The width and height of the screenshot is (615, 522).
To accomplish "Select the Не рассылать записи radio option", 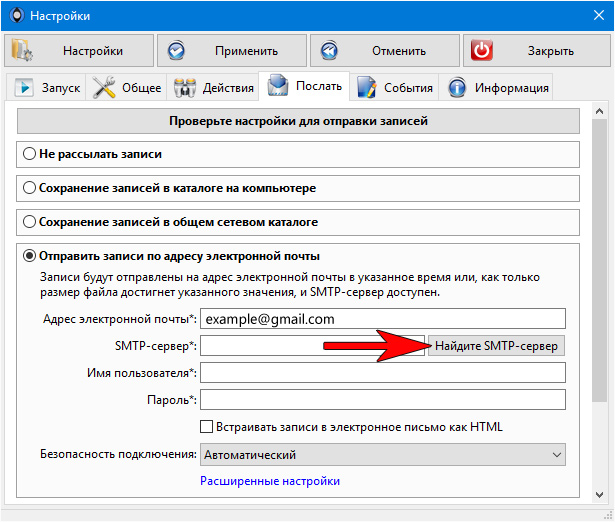I will (29, 154).
